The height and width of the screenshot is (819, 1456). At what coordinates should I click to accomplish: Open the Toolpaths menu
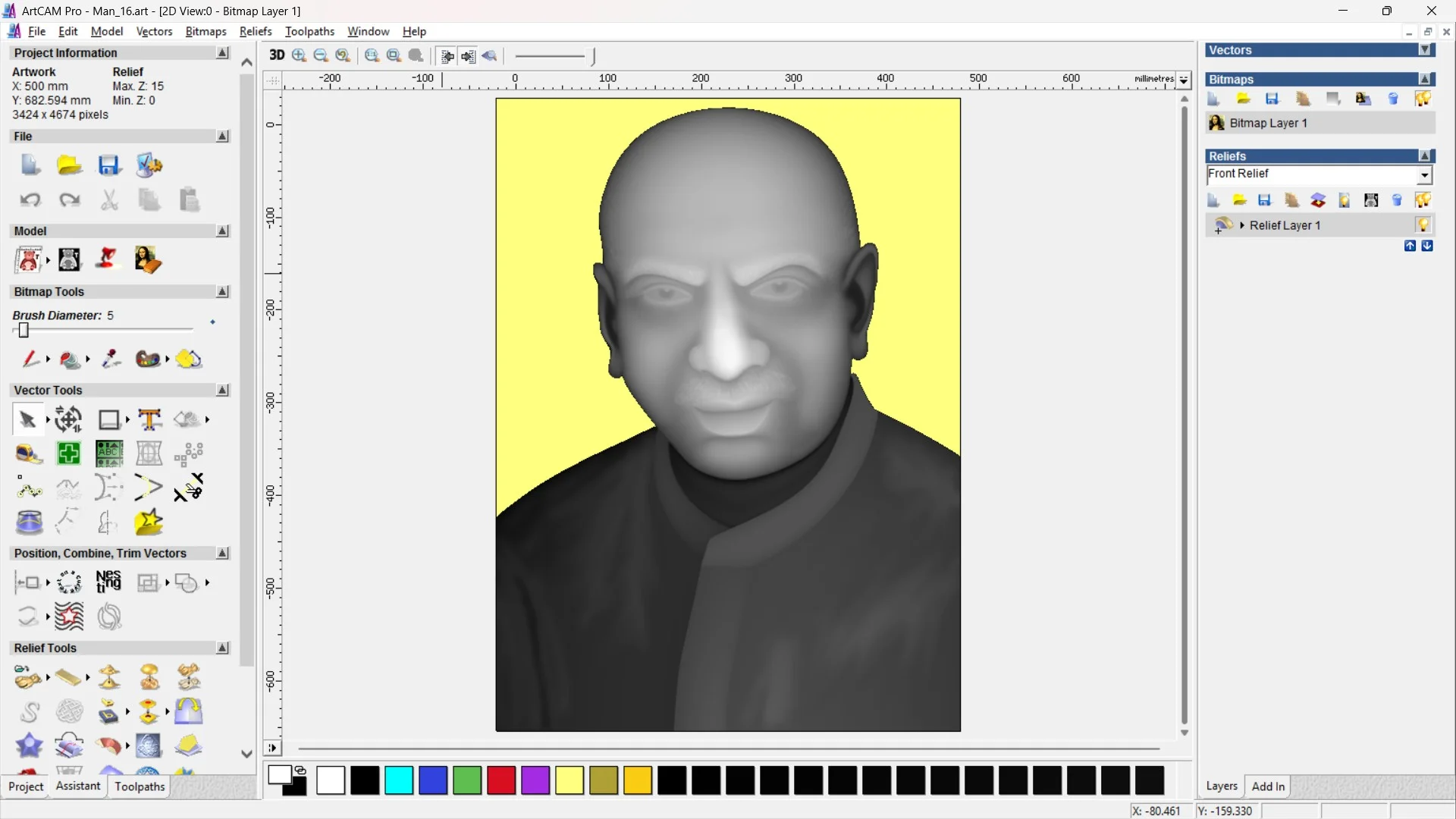309,31
